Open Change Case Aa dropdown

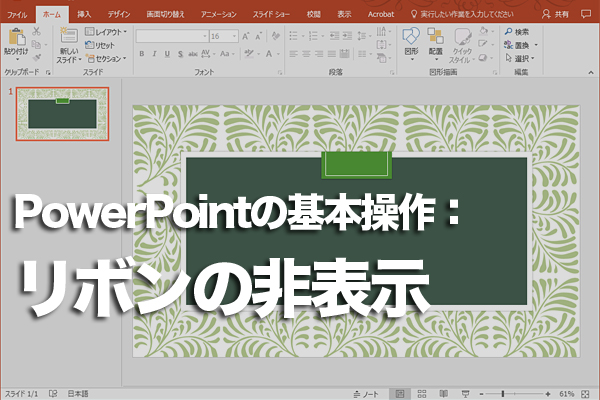click(x=227, y=54)
